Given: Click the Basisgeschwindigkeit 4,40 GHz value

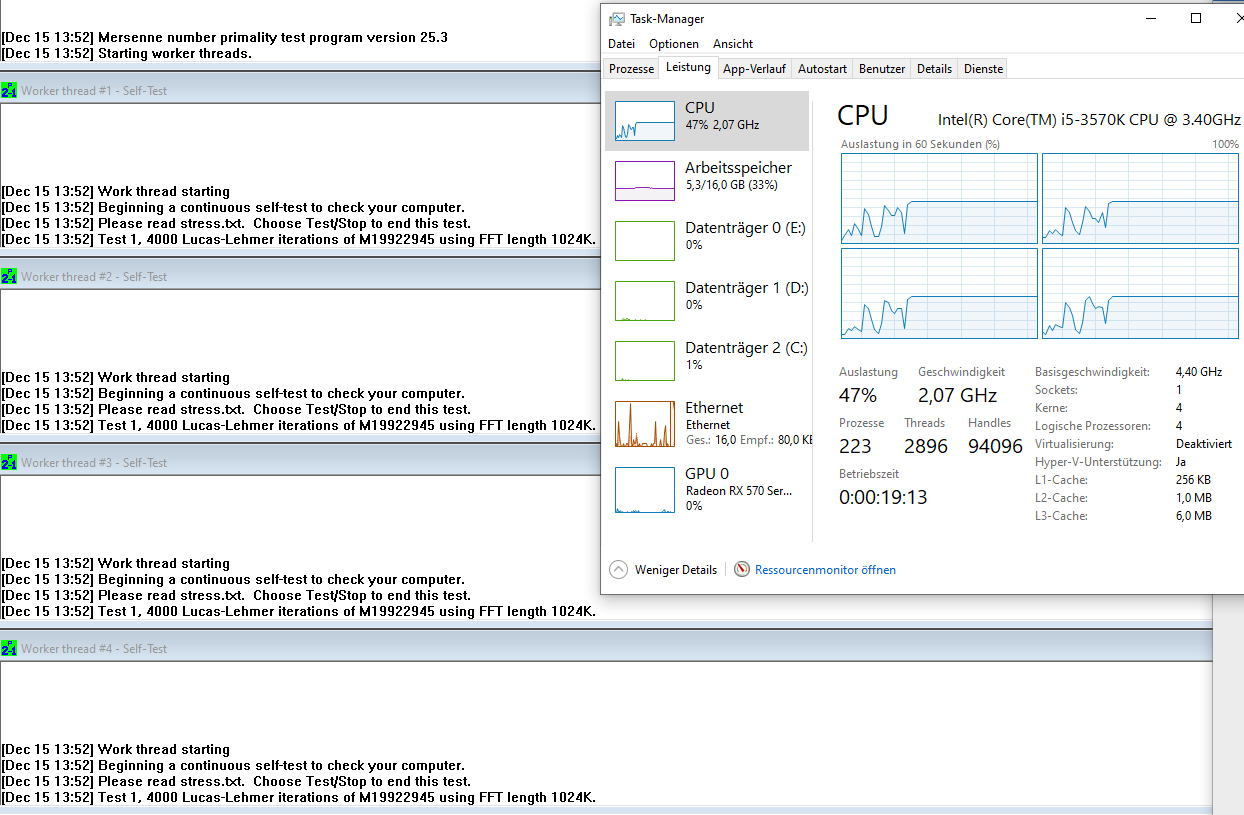Looking at the screenshot, I should pos(1199,372).
